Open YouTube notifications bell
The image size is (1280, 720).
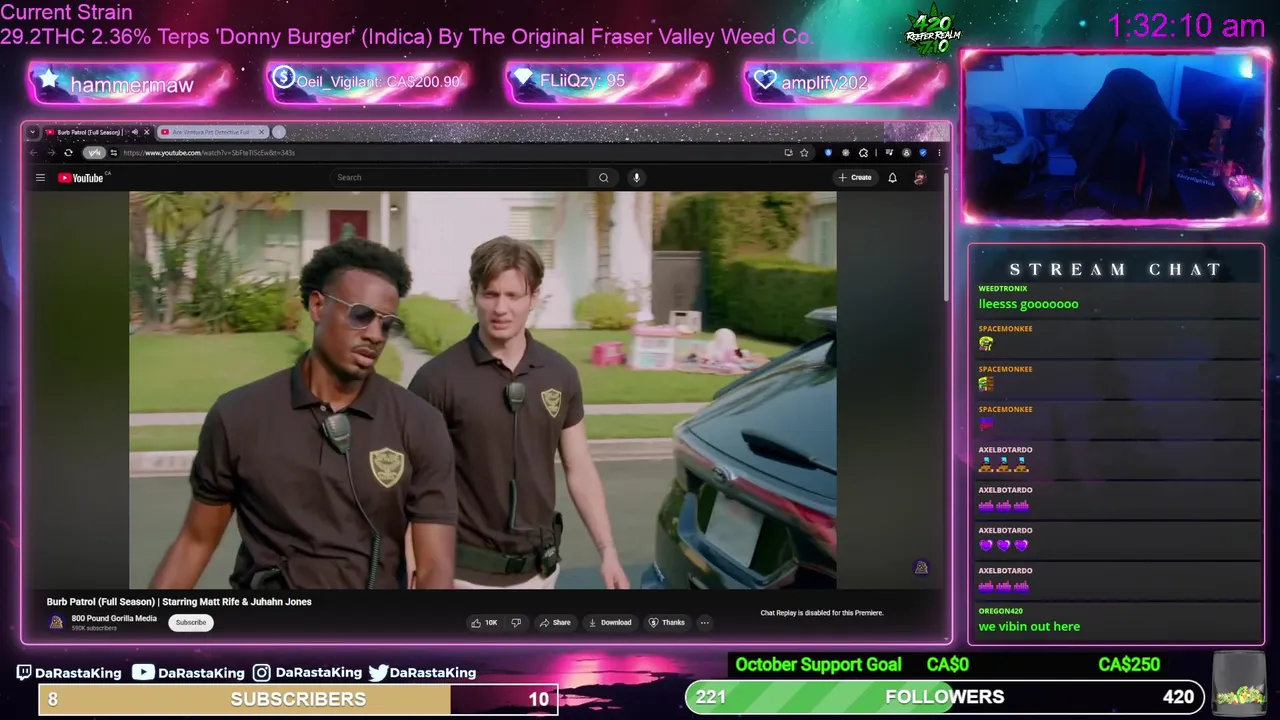tap(893, 178)
